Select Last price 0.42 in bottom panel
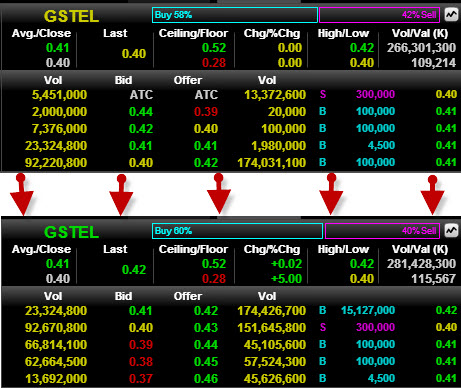The width and height of the screenshot is (461, 388). [134, 270]
